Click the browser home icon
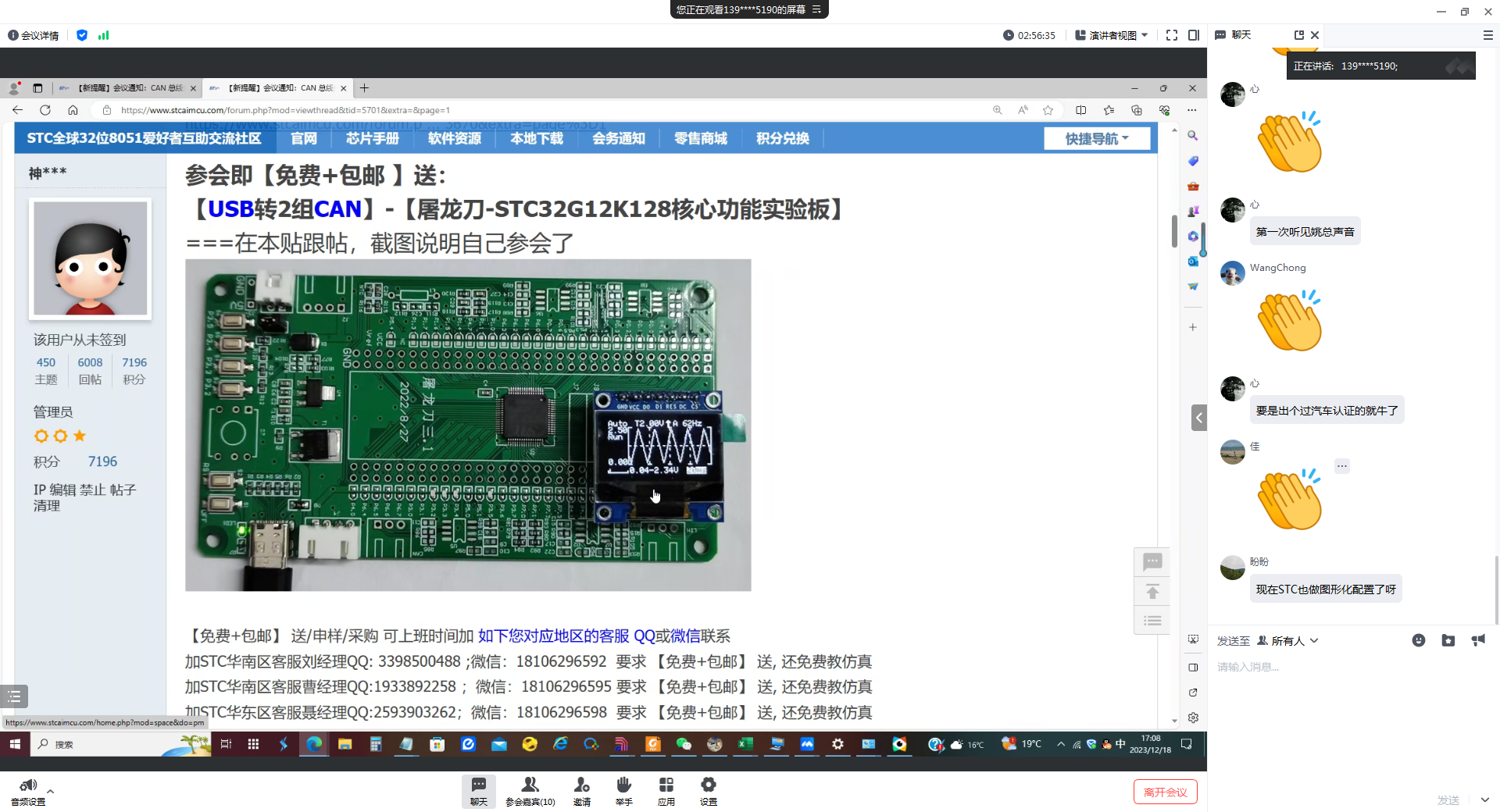 [73, 110]
